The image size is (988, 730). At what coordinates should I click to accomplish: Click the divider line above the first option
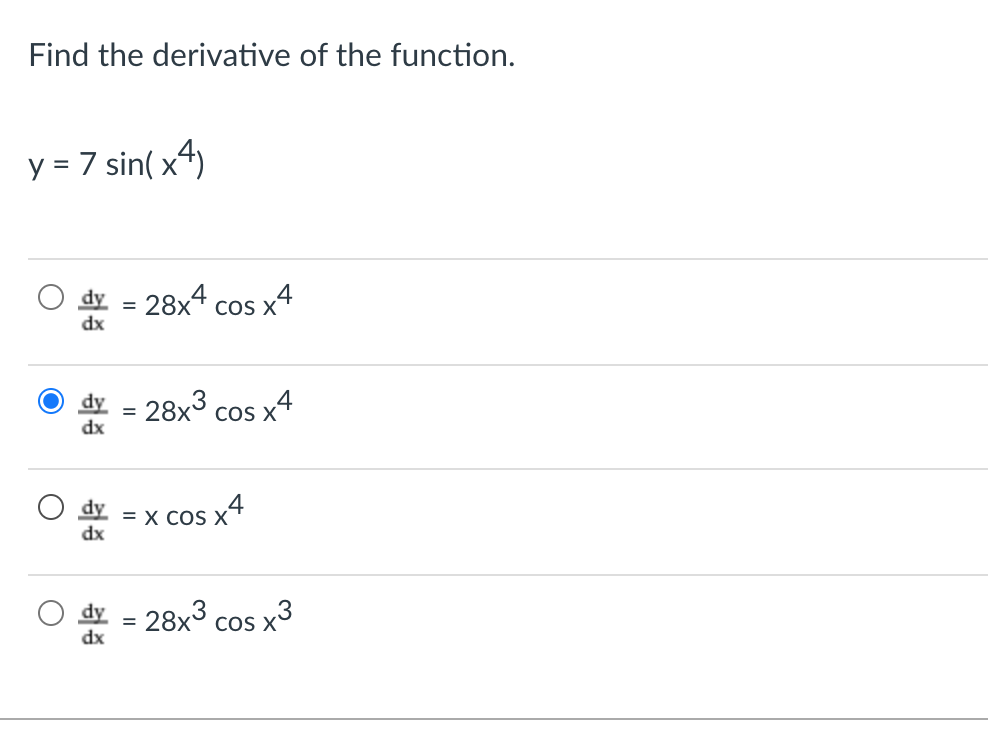pyautogui.click(x=494, y=256)
